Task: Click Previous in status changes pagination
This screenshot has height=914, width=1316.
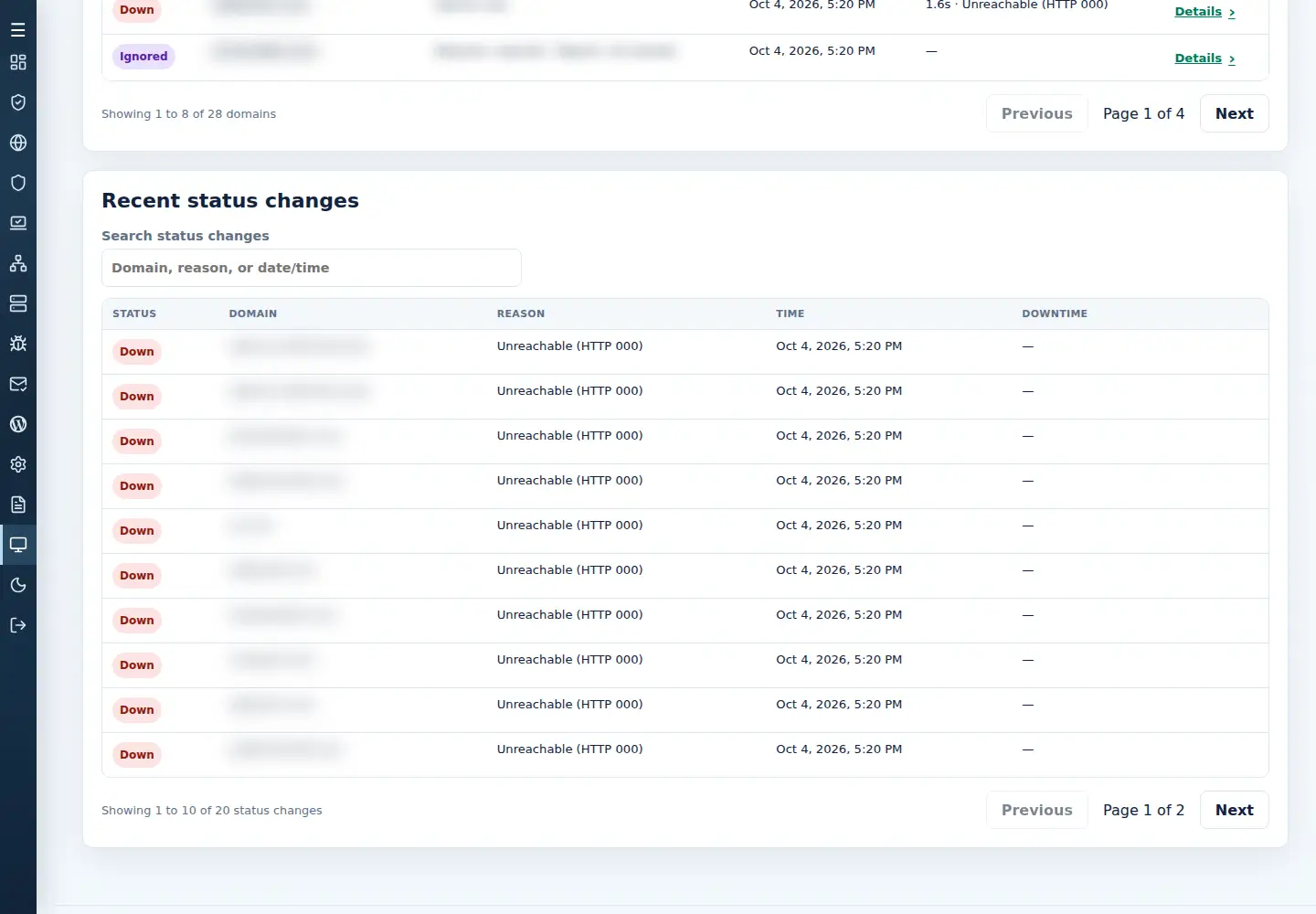Action: 1036,810
